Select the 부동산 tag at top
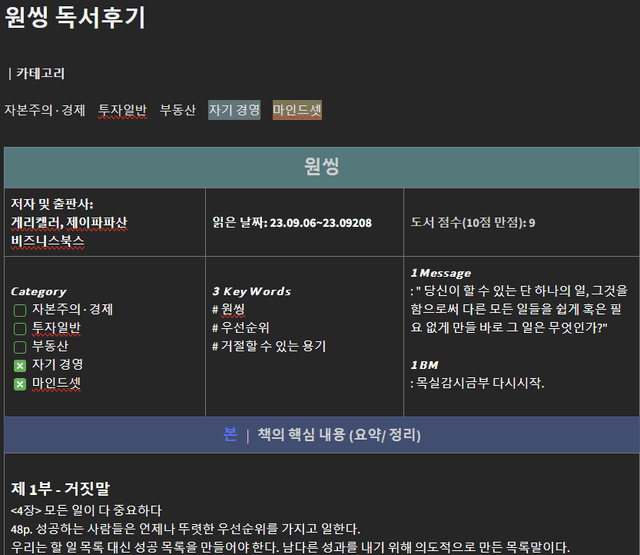Screen dimensions: 640x555 click(x=178, y=110)
